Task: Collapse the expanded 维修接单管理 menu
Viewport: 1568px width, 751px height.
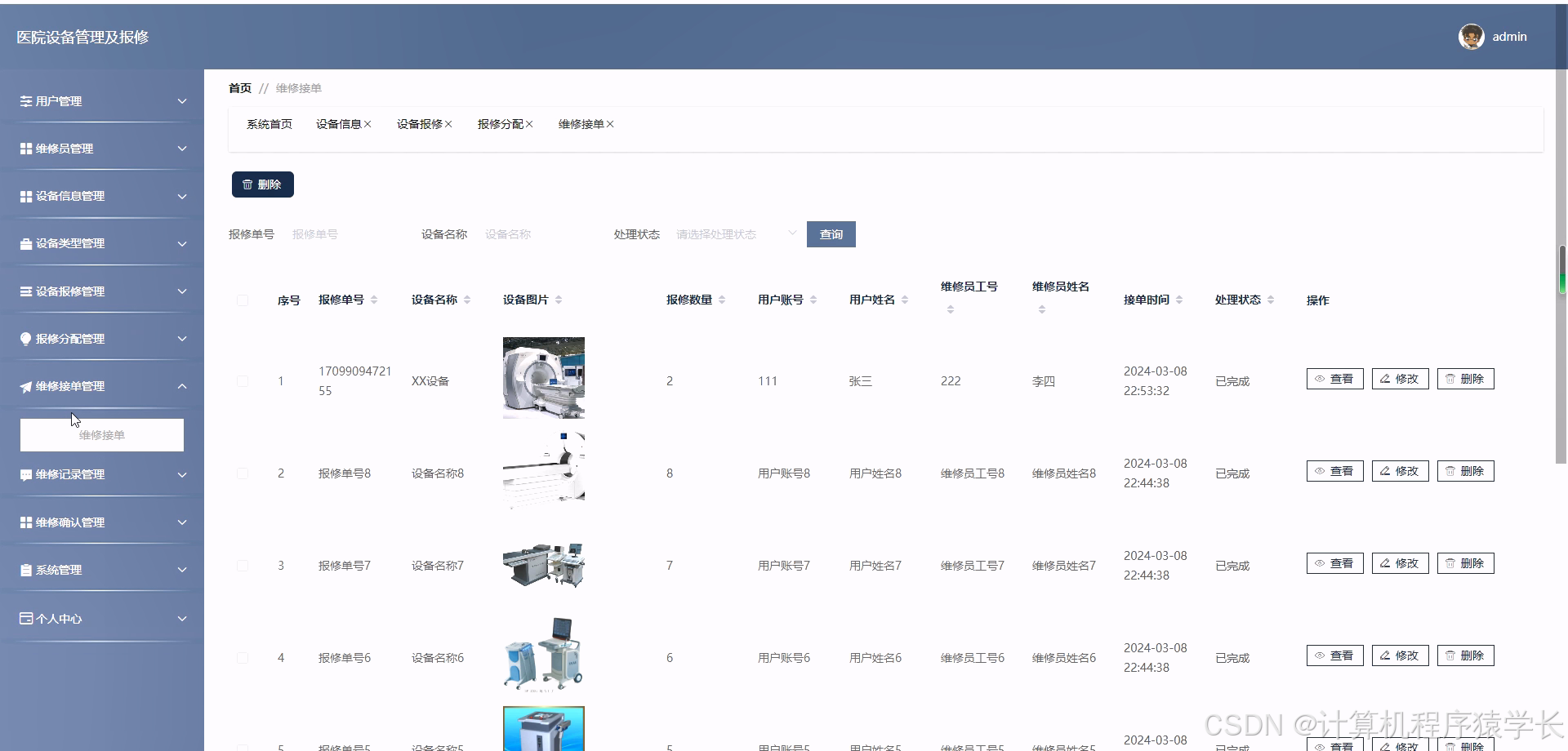Action: (x=182, y=385)
